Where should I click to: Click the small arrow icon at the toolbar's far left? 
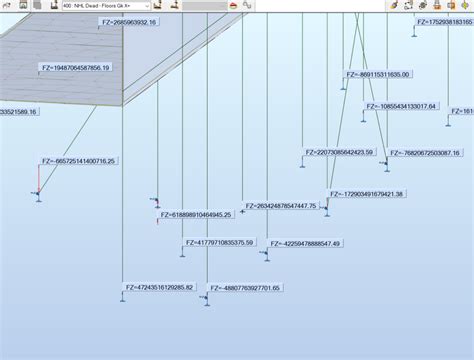click(7, 5)
